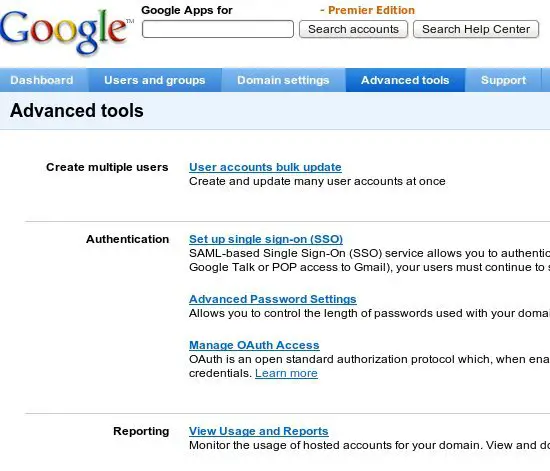Open the Domain settings tab

[283, 80]
